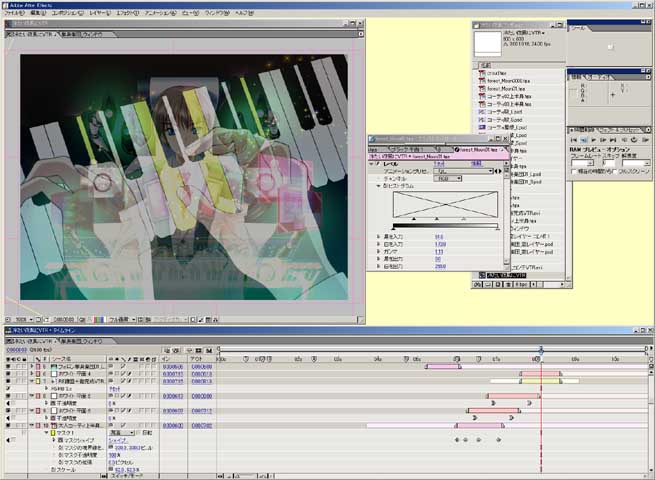Hide layer 7 with its eye toggle
655x480 pixels.
pos(8,381)
